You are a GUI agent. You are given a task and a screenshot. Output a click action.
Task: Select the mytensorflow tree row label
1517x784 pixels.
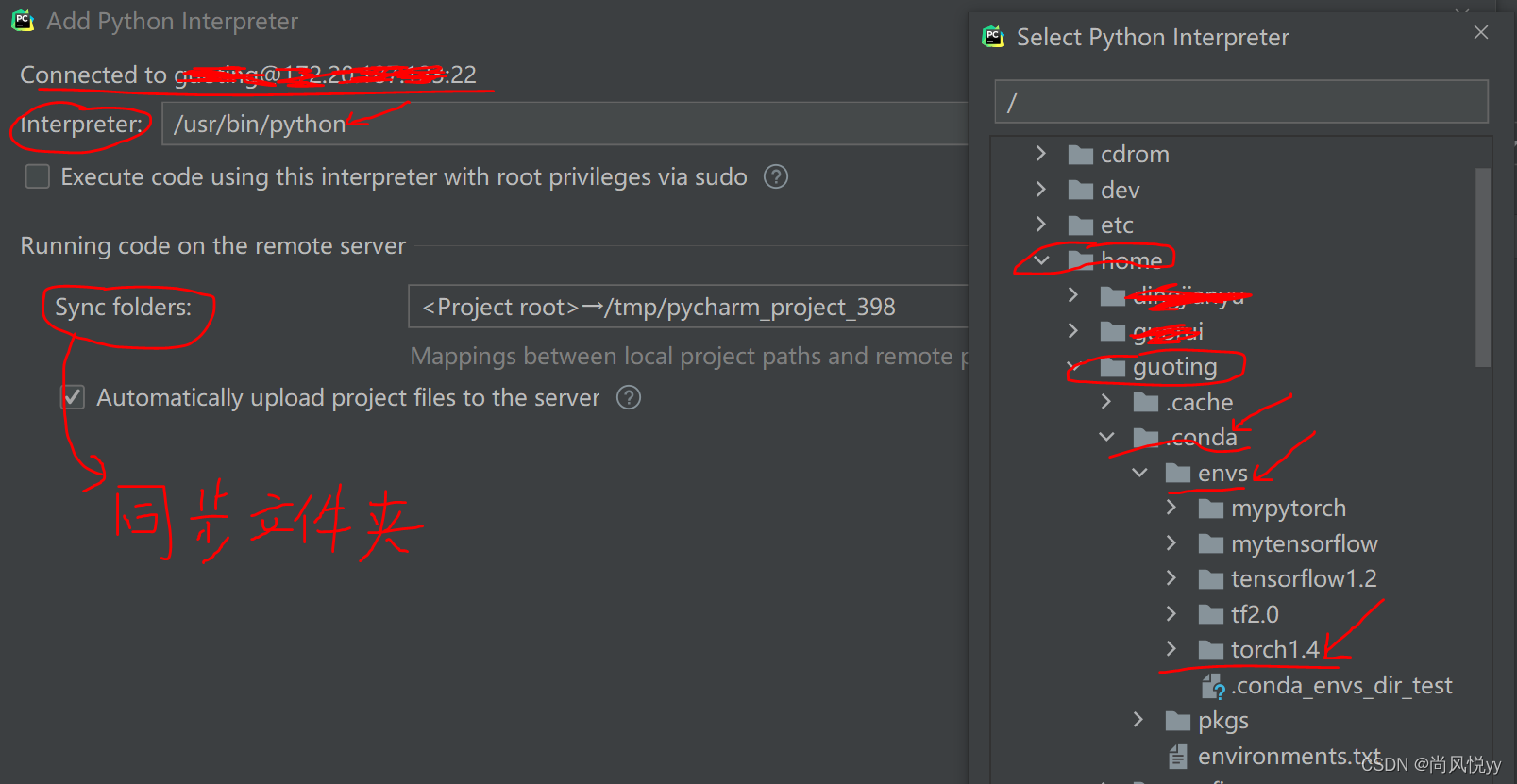pos(1305,543)
